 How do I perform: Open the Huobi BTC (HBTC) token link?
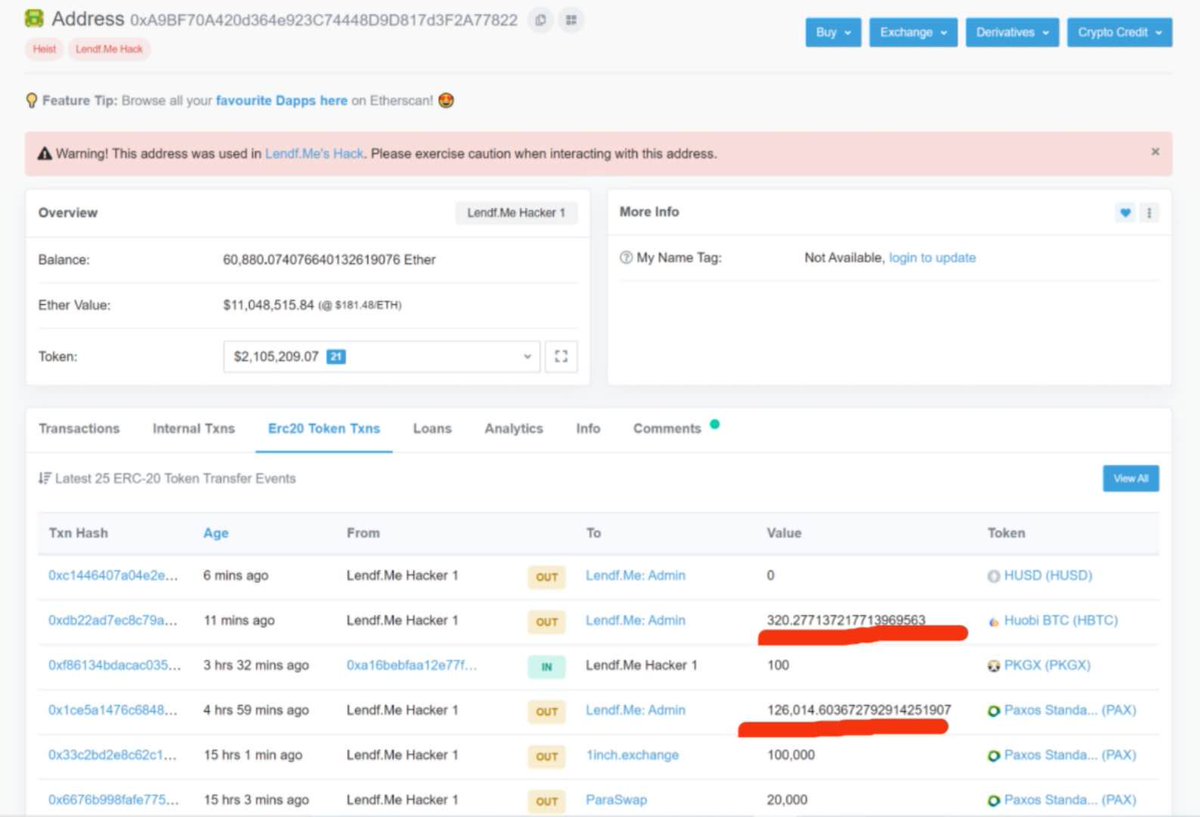coord(1061,620)
